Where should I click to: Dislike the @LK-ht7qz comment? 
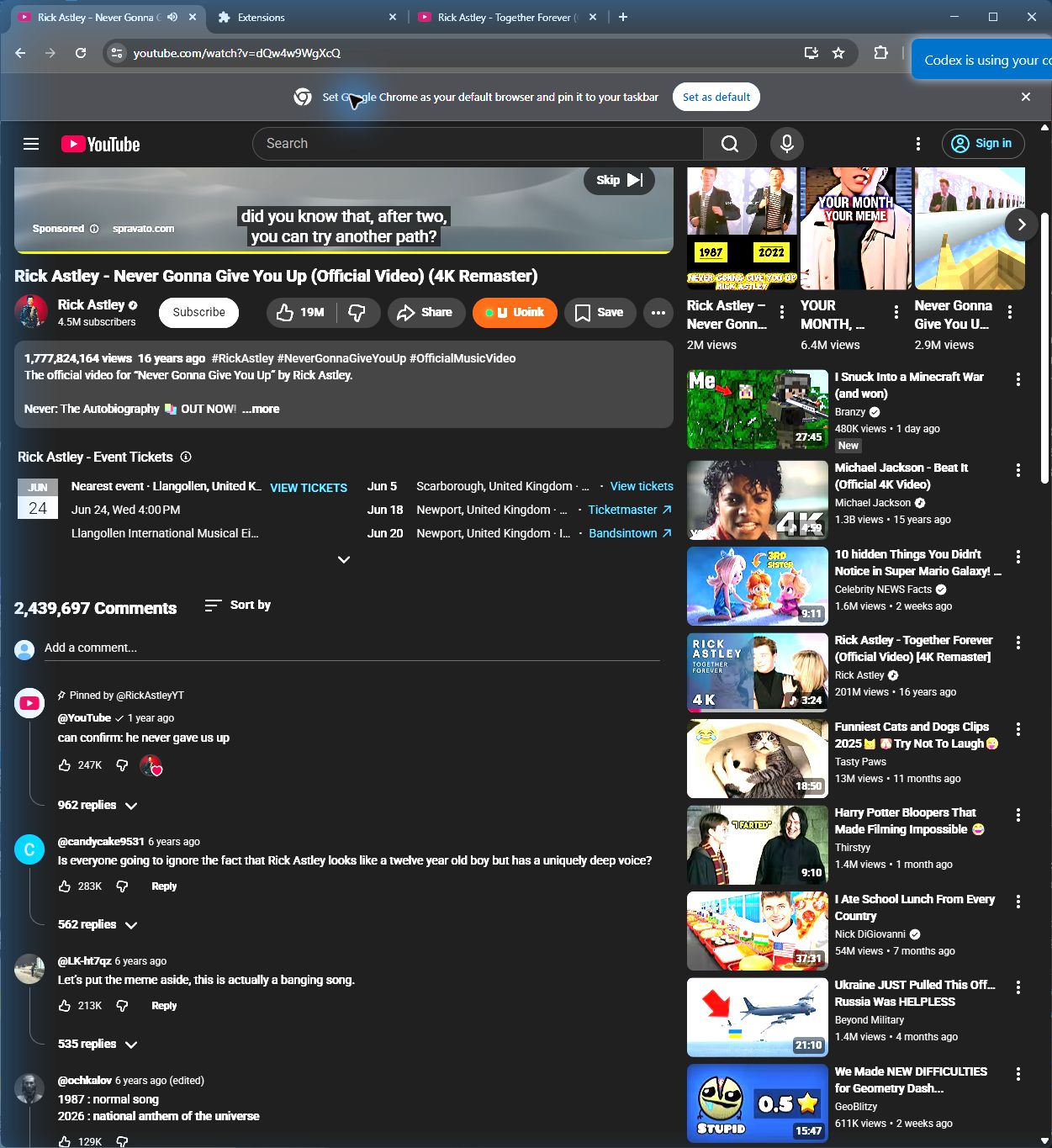tap(122, 1006)
